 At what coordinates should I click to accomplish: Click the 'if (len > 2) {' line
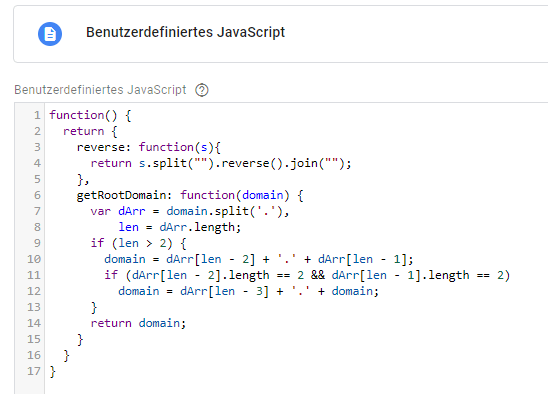point(138,243)
